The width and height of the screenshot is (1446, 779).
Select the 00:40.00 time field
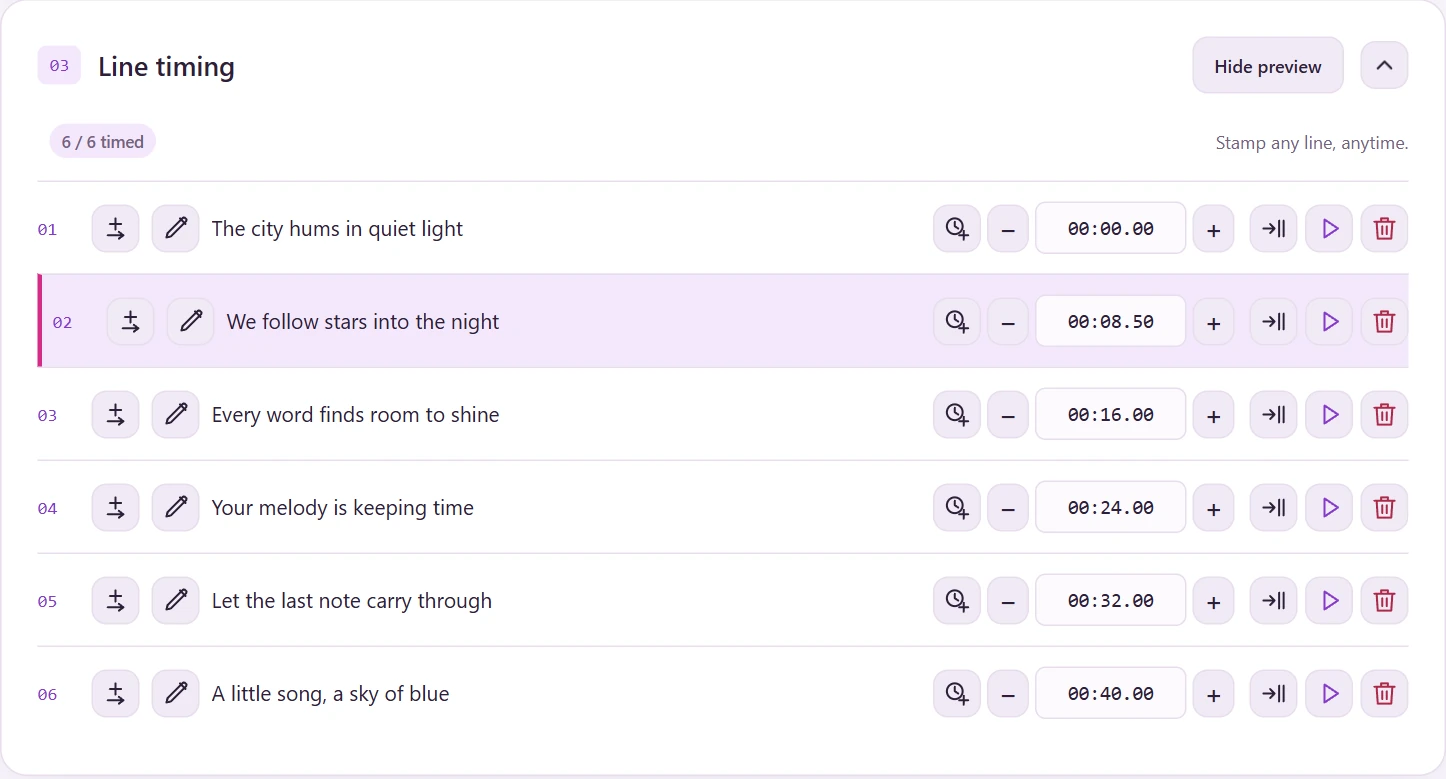coord(1111,694)
